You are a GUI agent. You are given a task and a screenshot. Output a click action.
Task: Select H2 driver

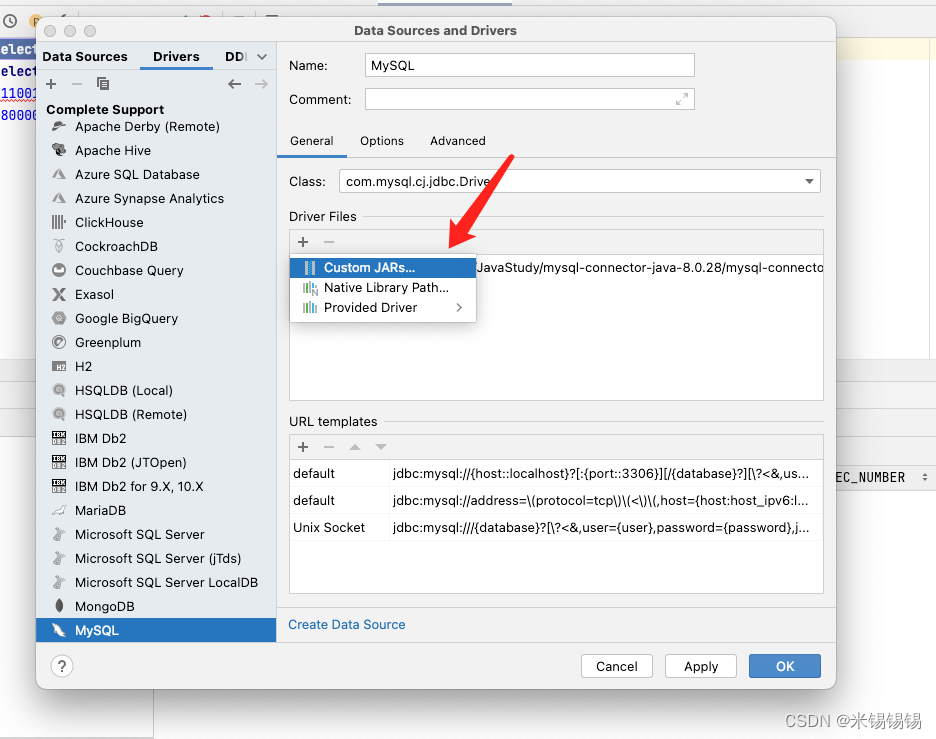156,367
